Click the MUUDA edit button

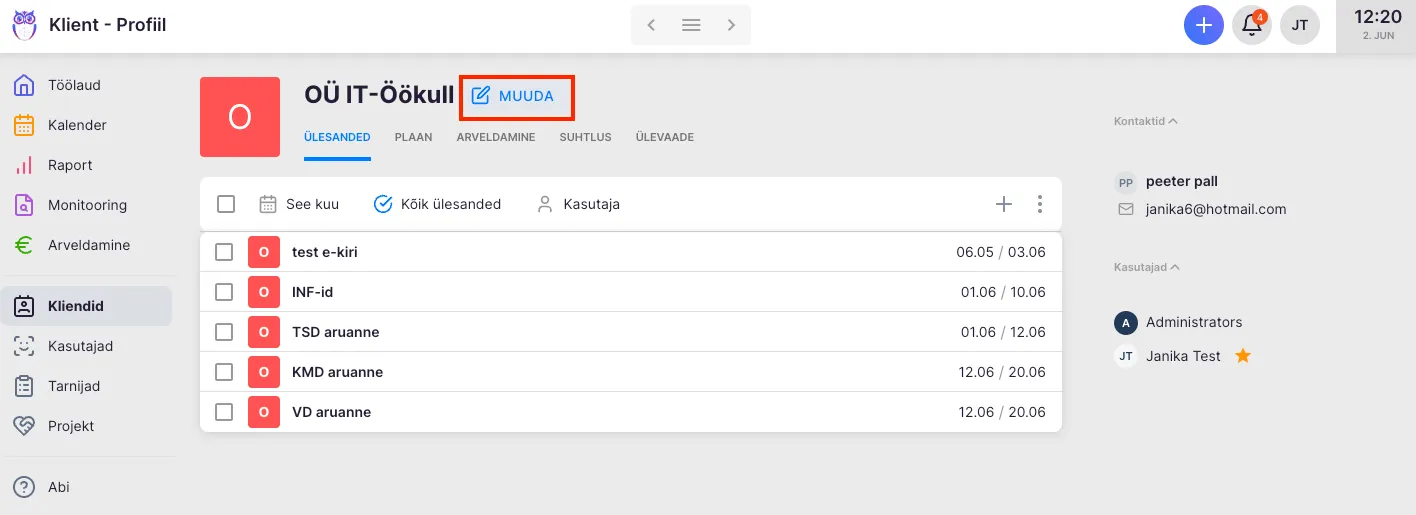coord(513,97)
